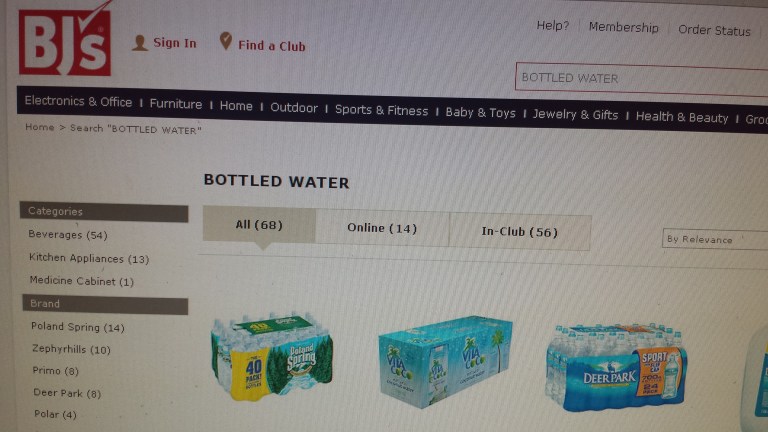Filter by Poland Spring (14) brand

click(x=77, y=327)
